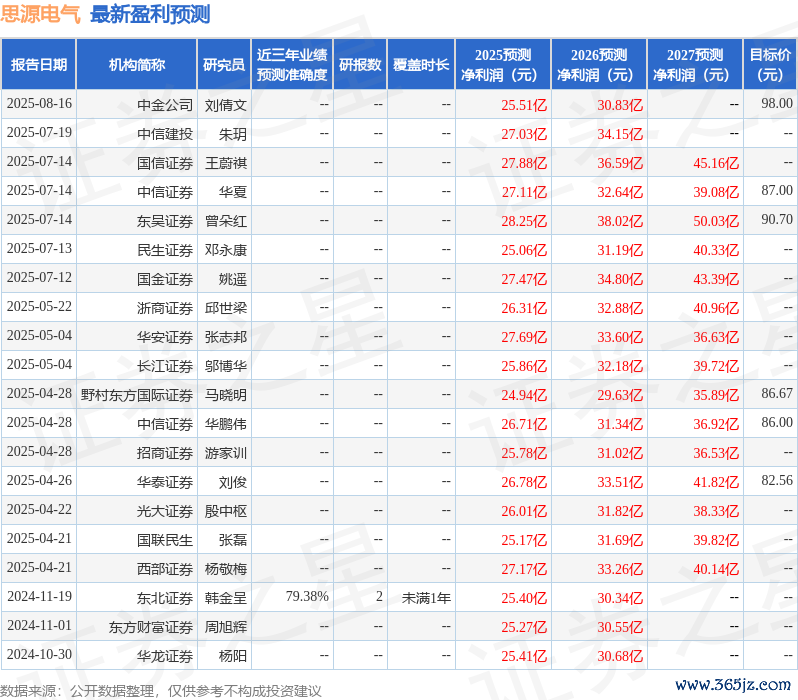Select the 目标价 column header

click(771, 65)
